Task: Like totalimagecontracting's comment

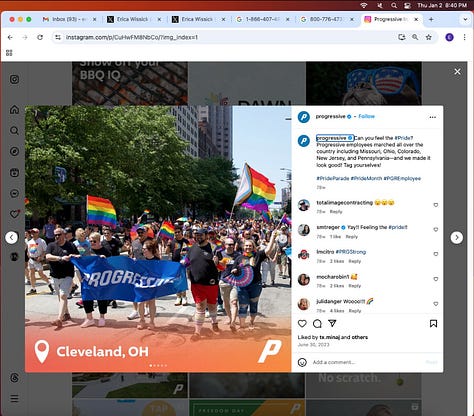Action: [436, 205]
